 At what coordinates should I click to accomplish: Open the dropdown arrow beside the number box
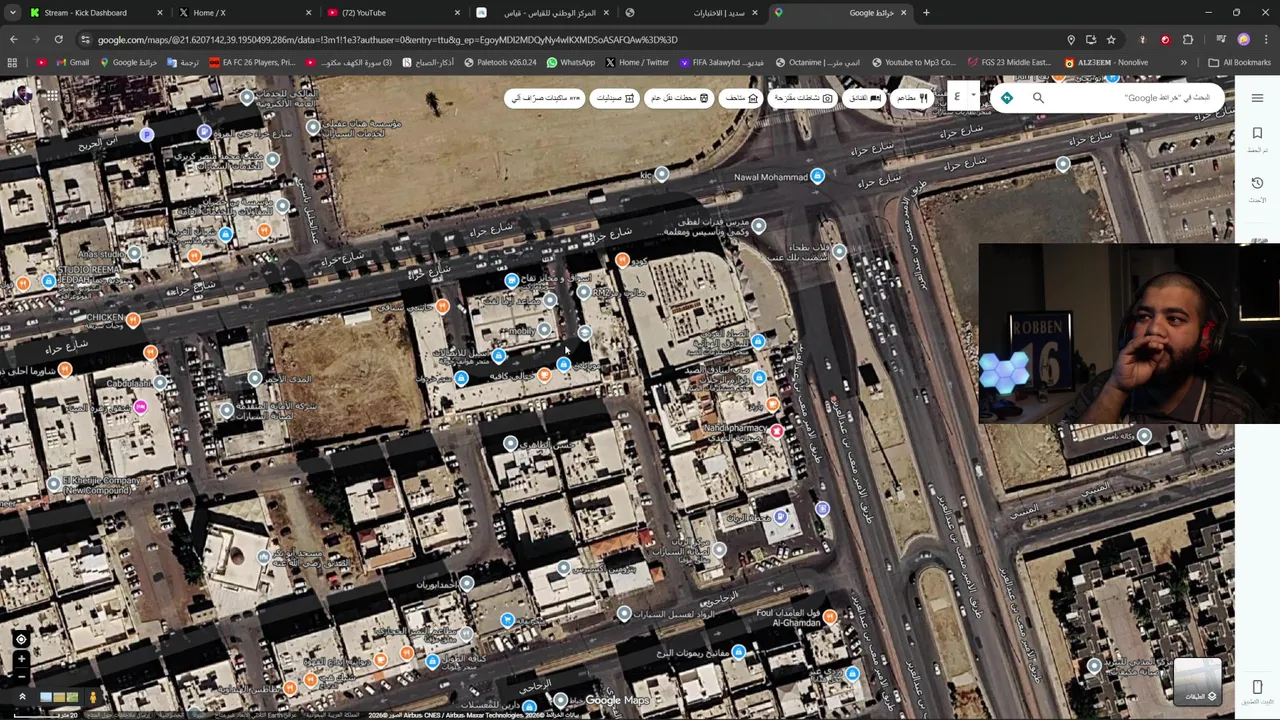[972, 97]
